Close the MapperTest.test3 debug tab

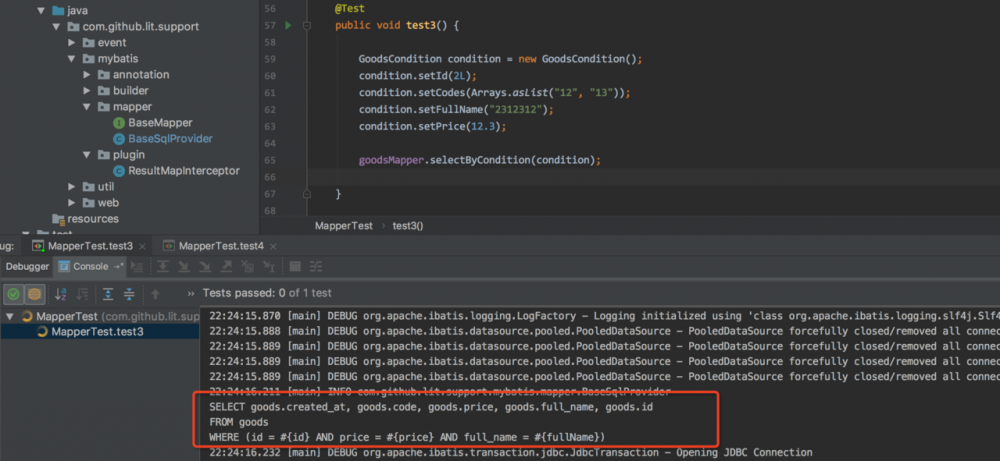142,246
